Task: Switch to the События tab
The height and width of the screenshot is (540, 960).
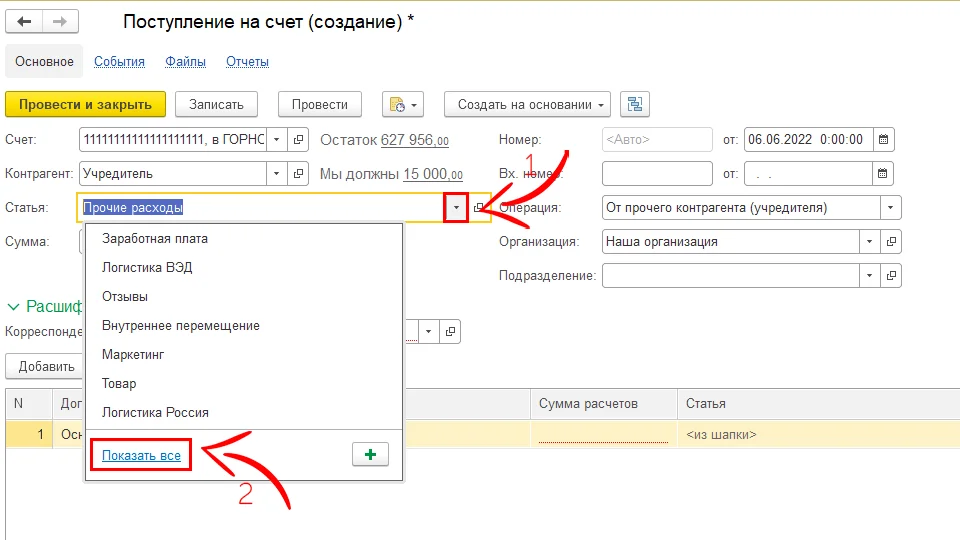Action: 119,61
